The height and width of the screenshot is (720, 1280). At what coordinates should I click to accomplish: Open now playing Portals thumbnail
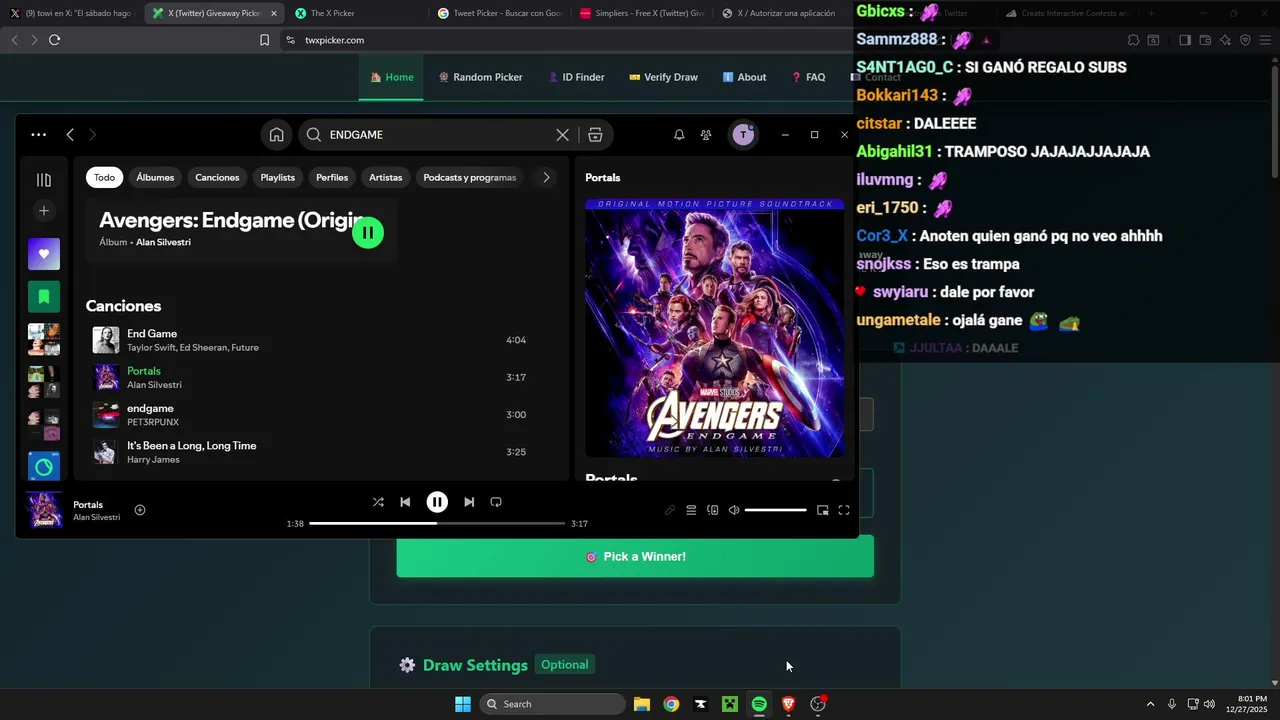(44, 510)
